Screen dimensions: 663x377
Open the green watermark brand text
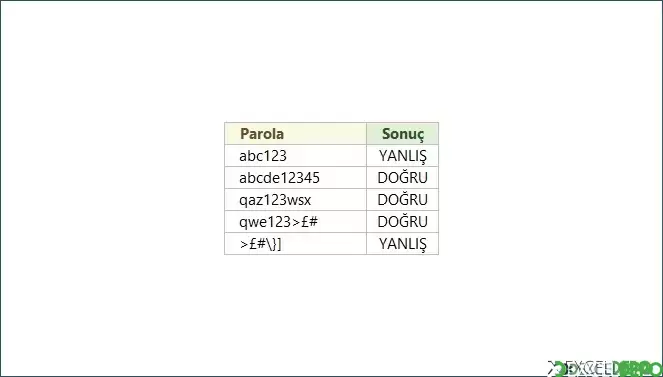tap(641, 369)
